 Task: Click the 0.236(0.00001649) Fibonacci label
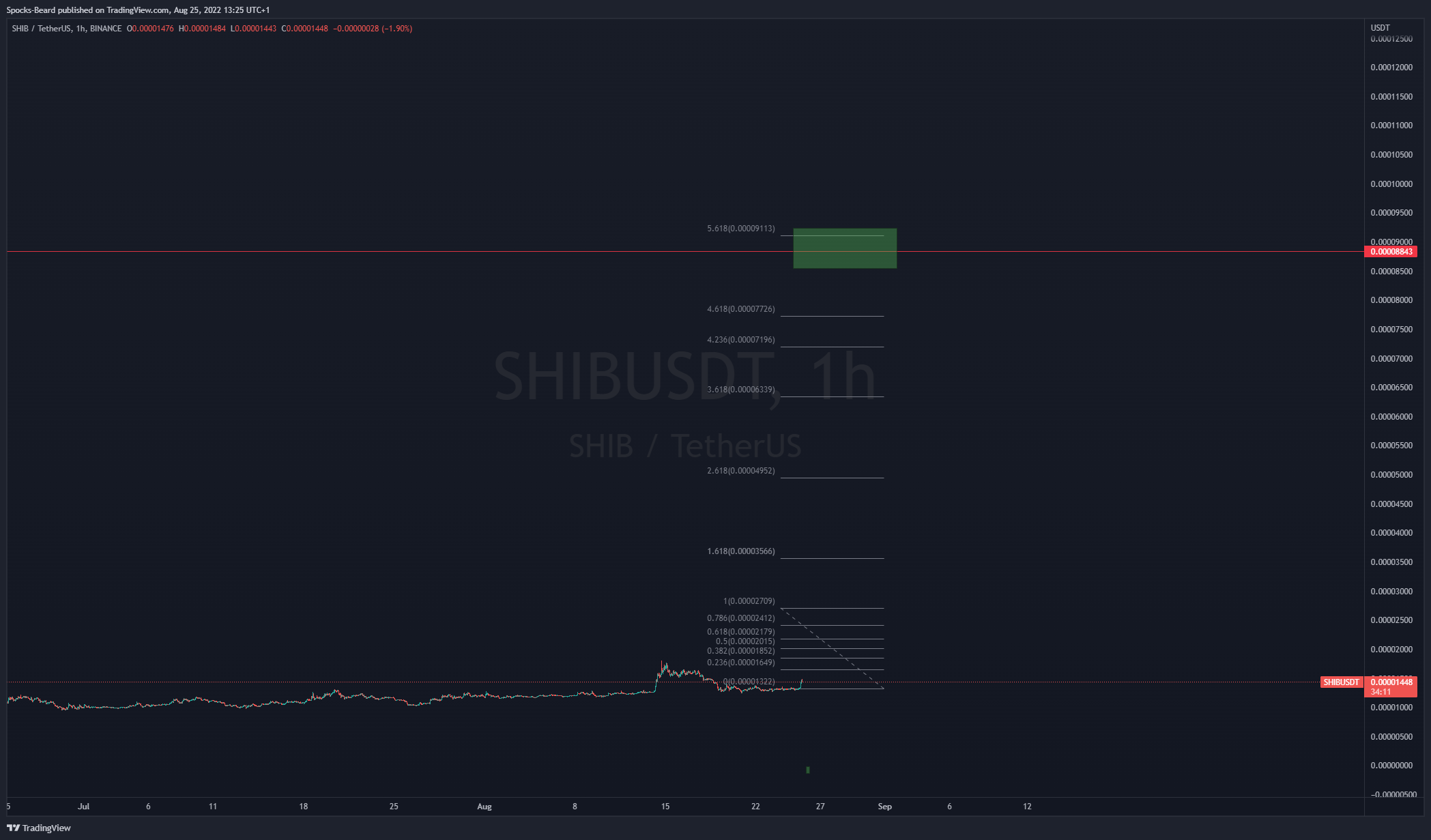(x=741, y=663)
